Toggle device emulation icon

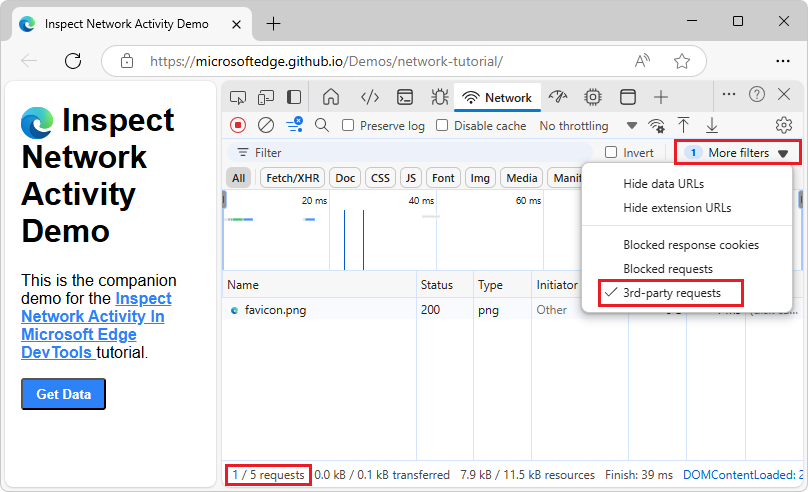tap(266, 97)
